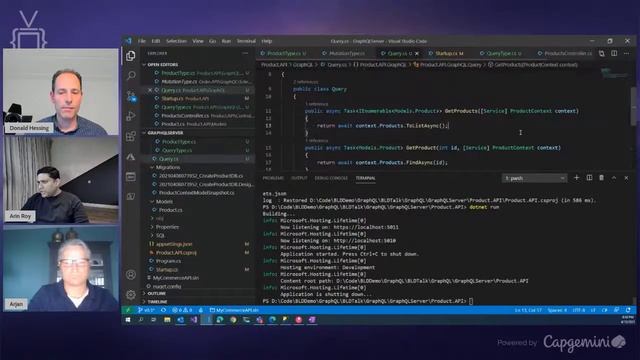The width and height of the screenshot is (640, 360).
Task: Open the Azure view in the activity bar
Action: pos(131,156)
